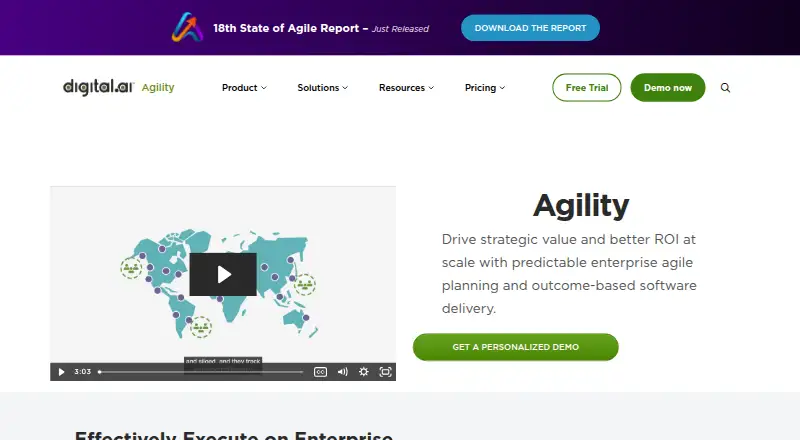Expand the Solutions chevron arrow
This screenshot has width=800, height=440.
345,88
